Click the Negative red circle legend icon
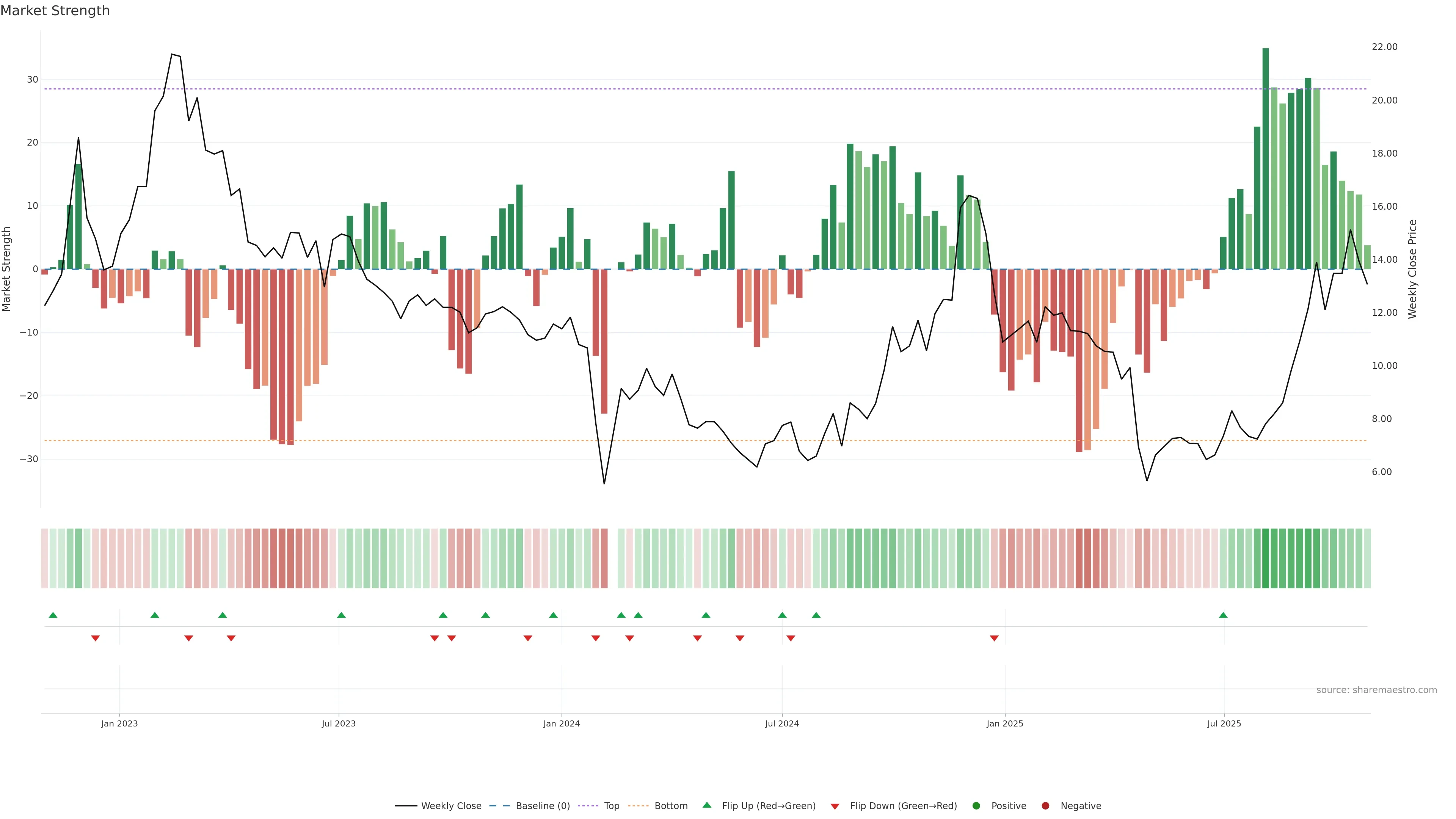Image resolution: width=1456 pixels, height=819 pixels. (x=1045, y=805)
